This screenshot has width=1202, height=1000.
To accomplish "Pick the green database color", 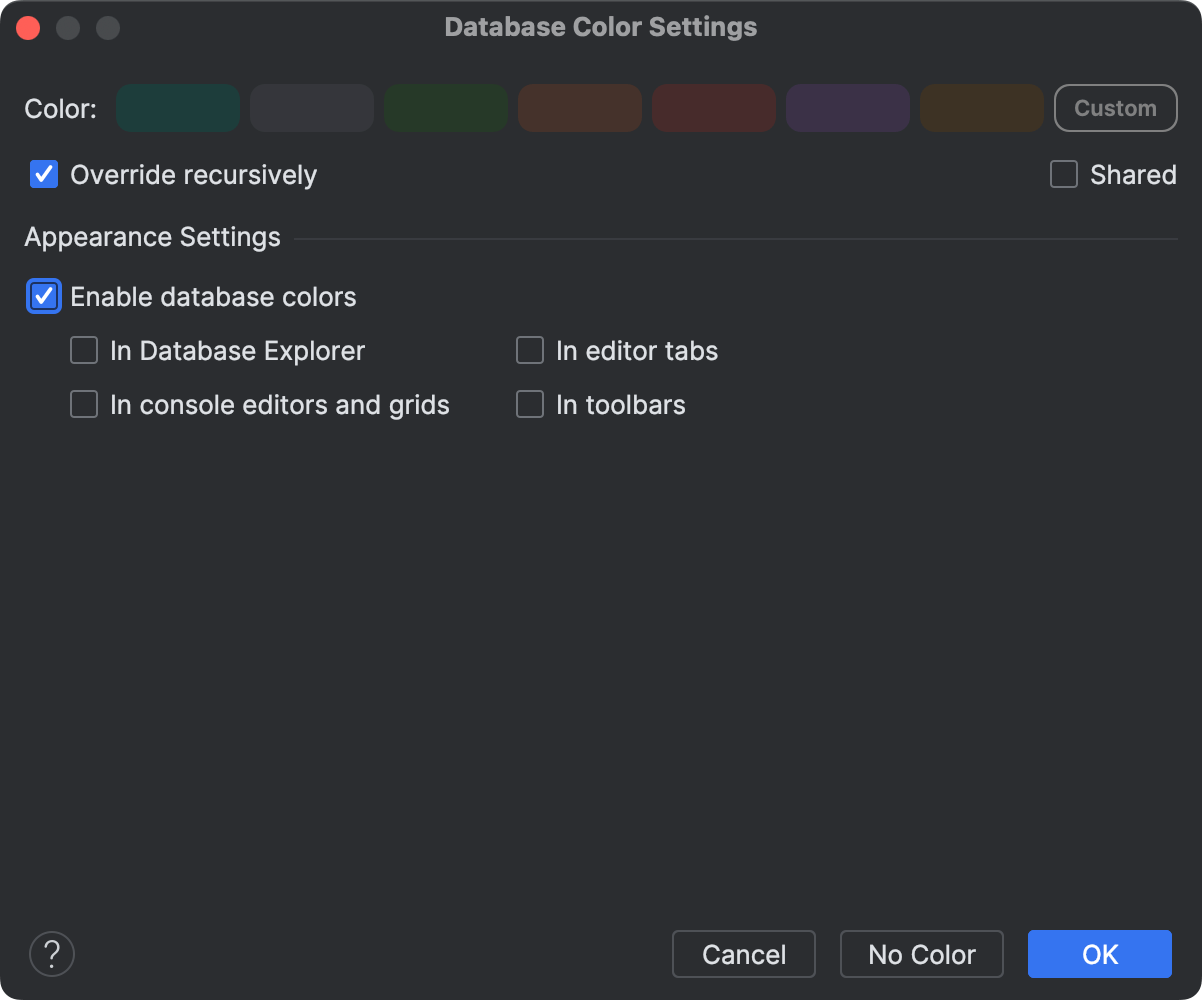I will click(x=445, y=108).
